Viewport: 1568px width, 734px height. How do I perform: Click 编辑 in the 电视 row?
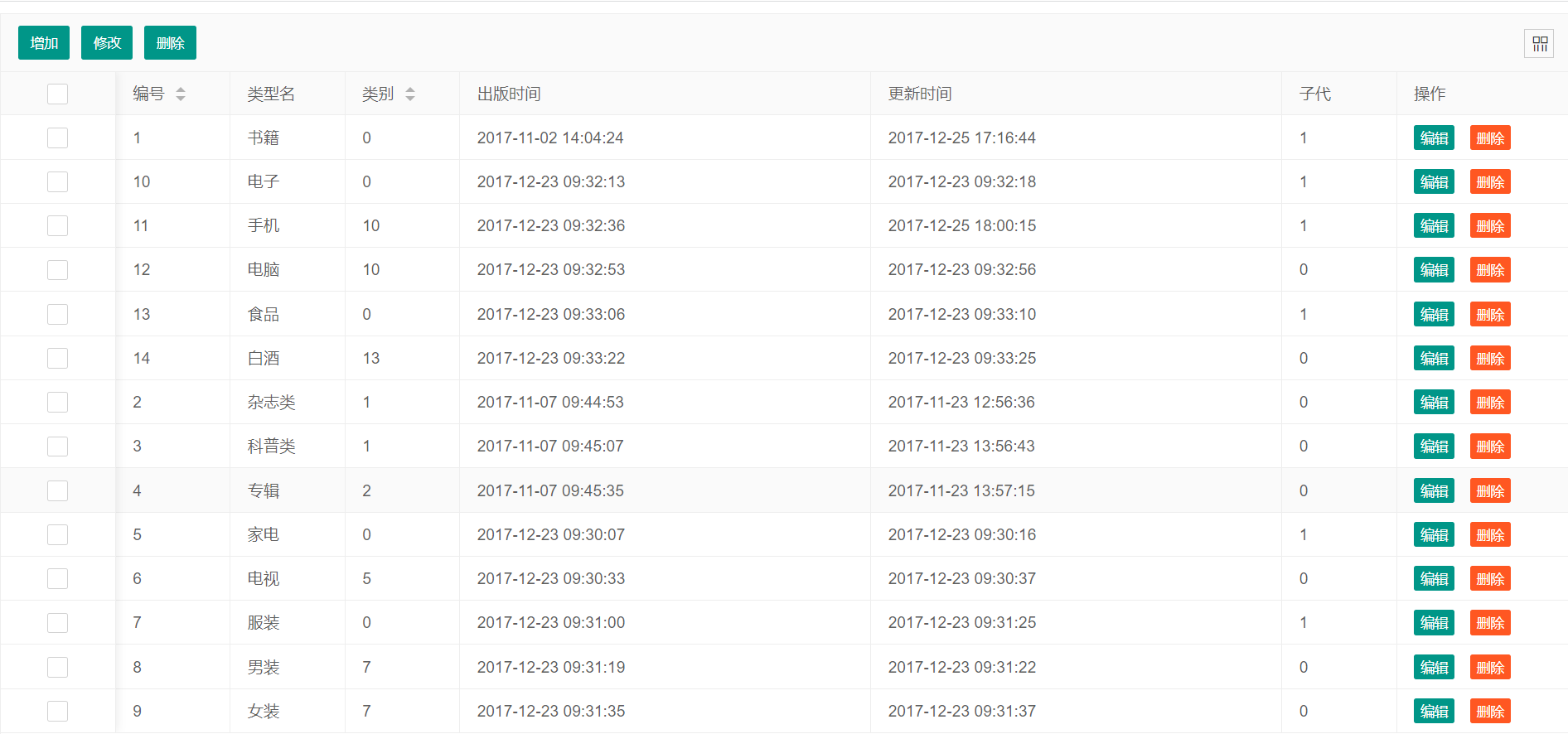pyautogui.click(x=1434, y=578)
